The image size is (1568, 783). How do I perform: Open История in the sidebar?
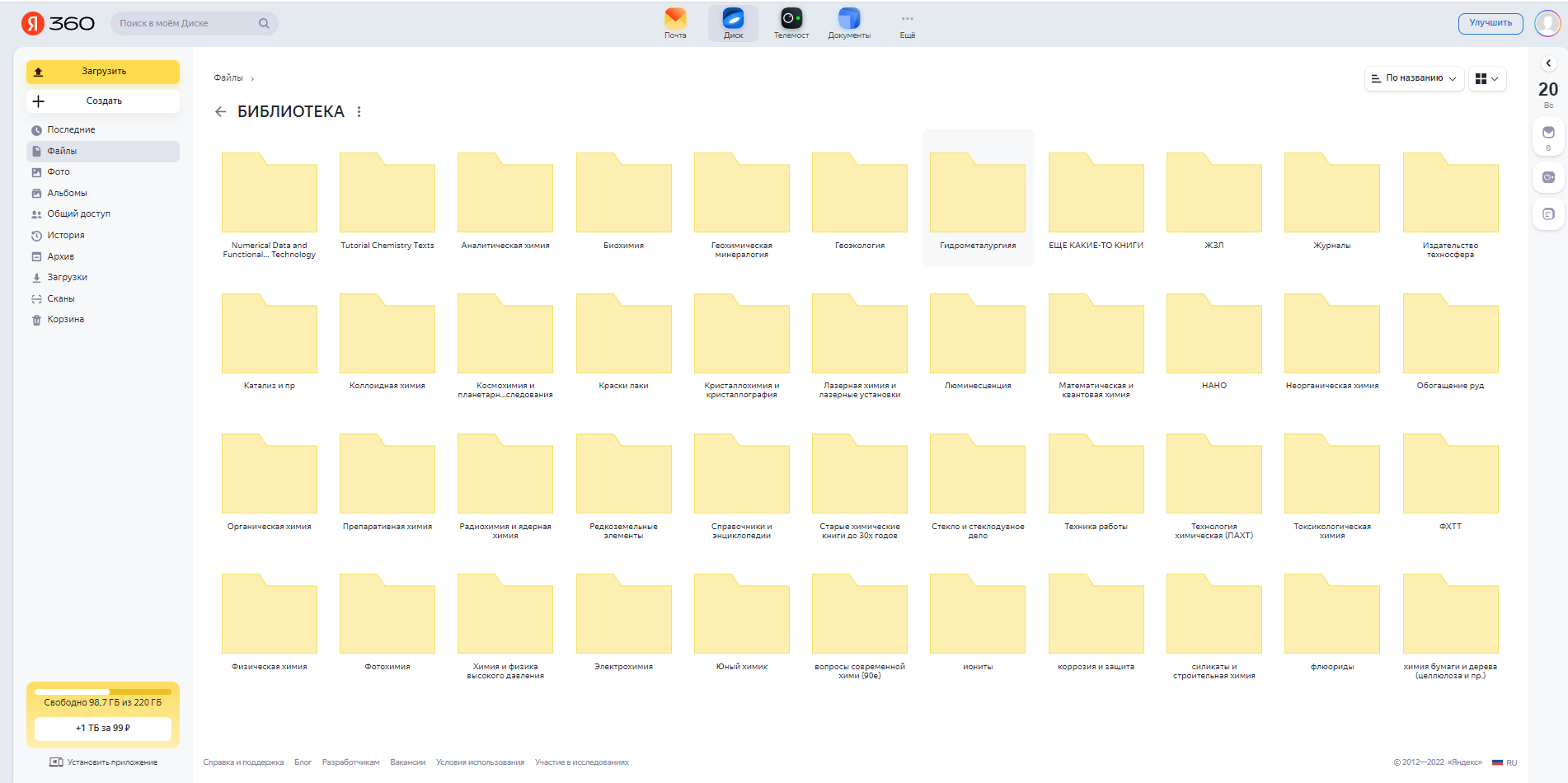click(x=103, y=235)
